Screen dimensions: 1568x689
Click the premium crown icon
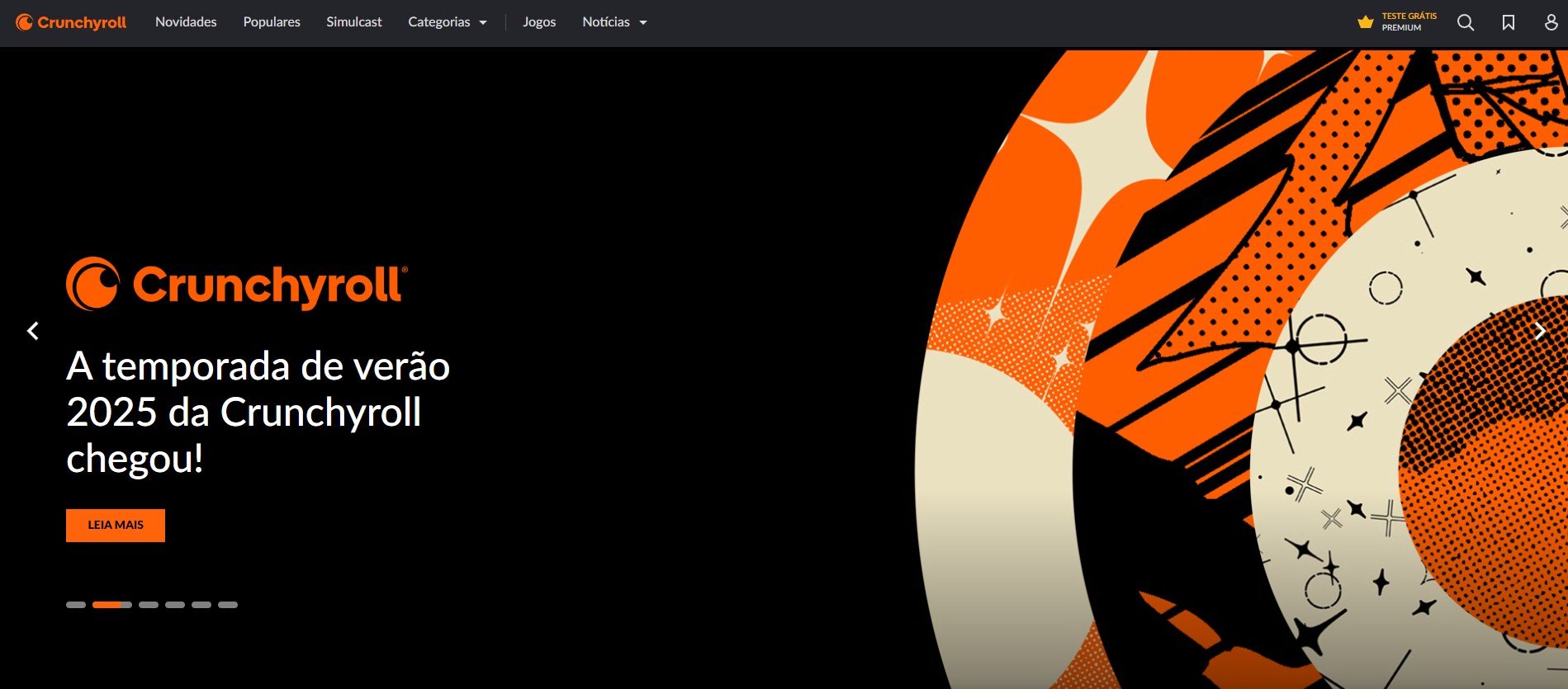coord(1366,22)
